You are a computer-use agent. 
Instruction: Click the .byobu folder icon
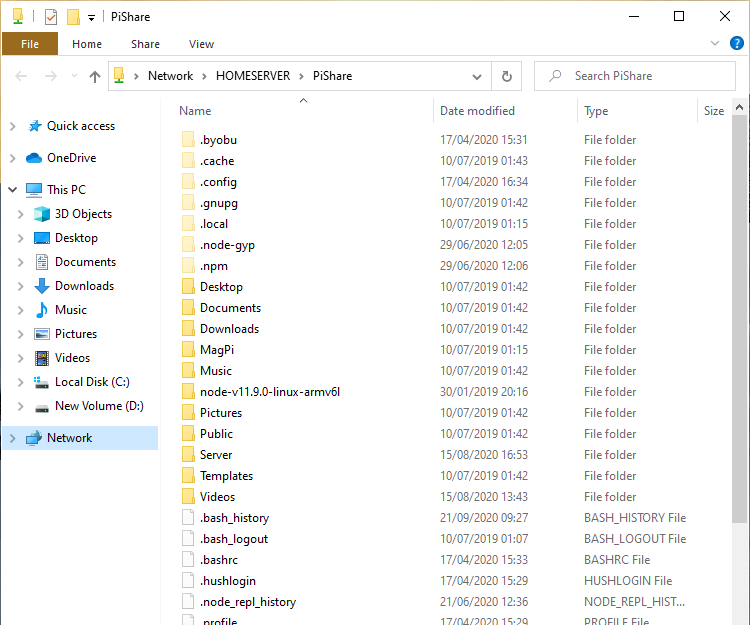188,140
